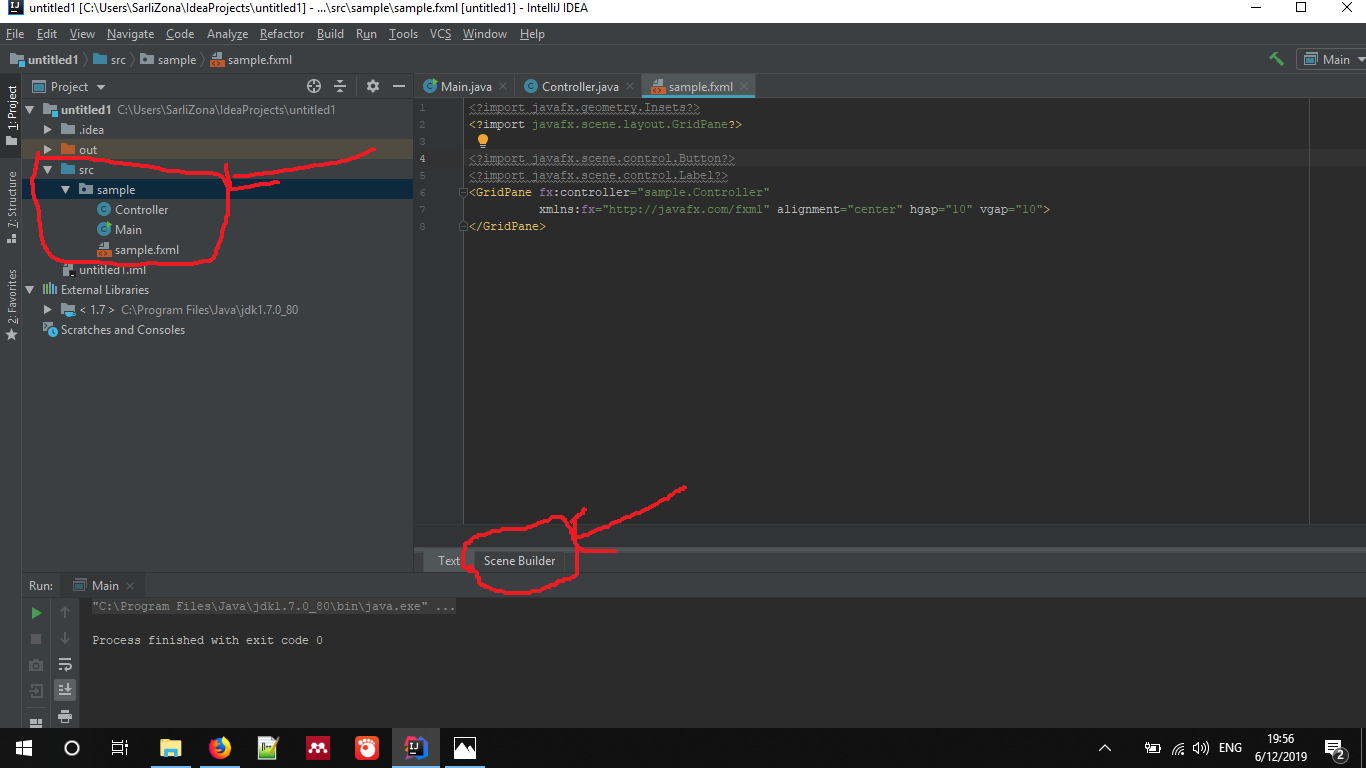Image resolution: width=1366 pixels, height=768 pixels.
Task: Click the stop process square icon in Run panel
Action: coord(36,638)
